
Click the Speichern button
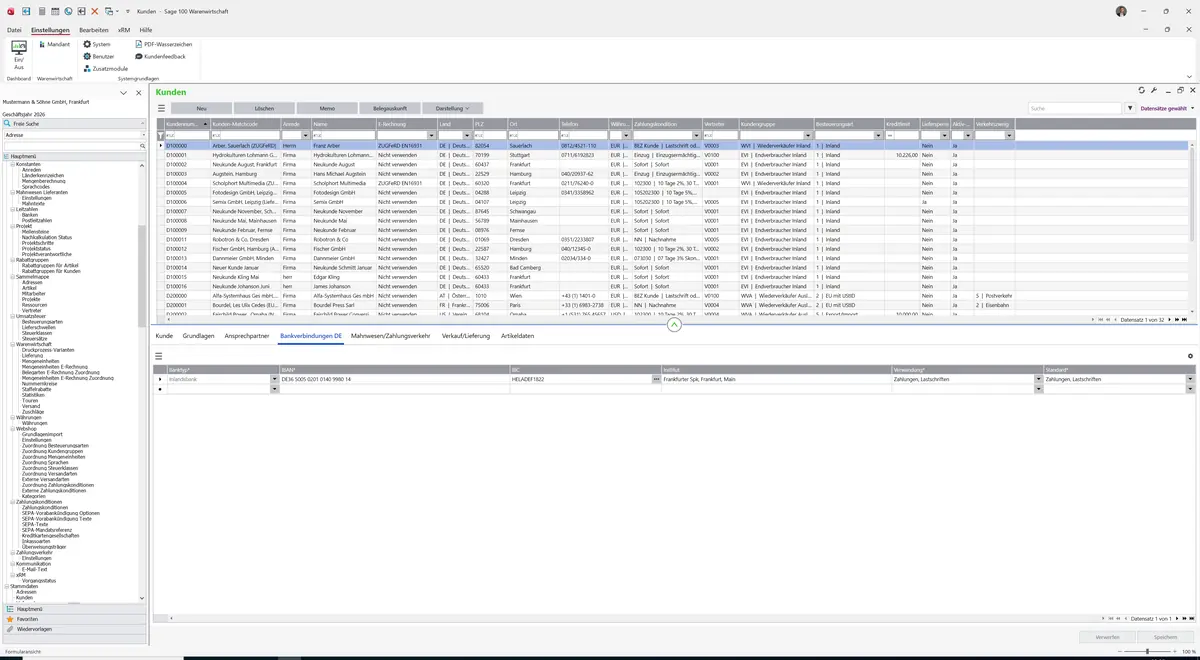[x=1166, y=637]
